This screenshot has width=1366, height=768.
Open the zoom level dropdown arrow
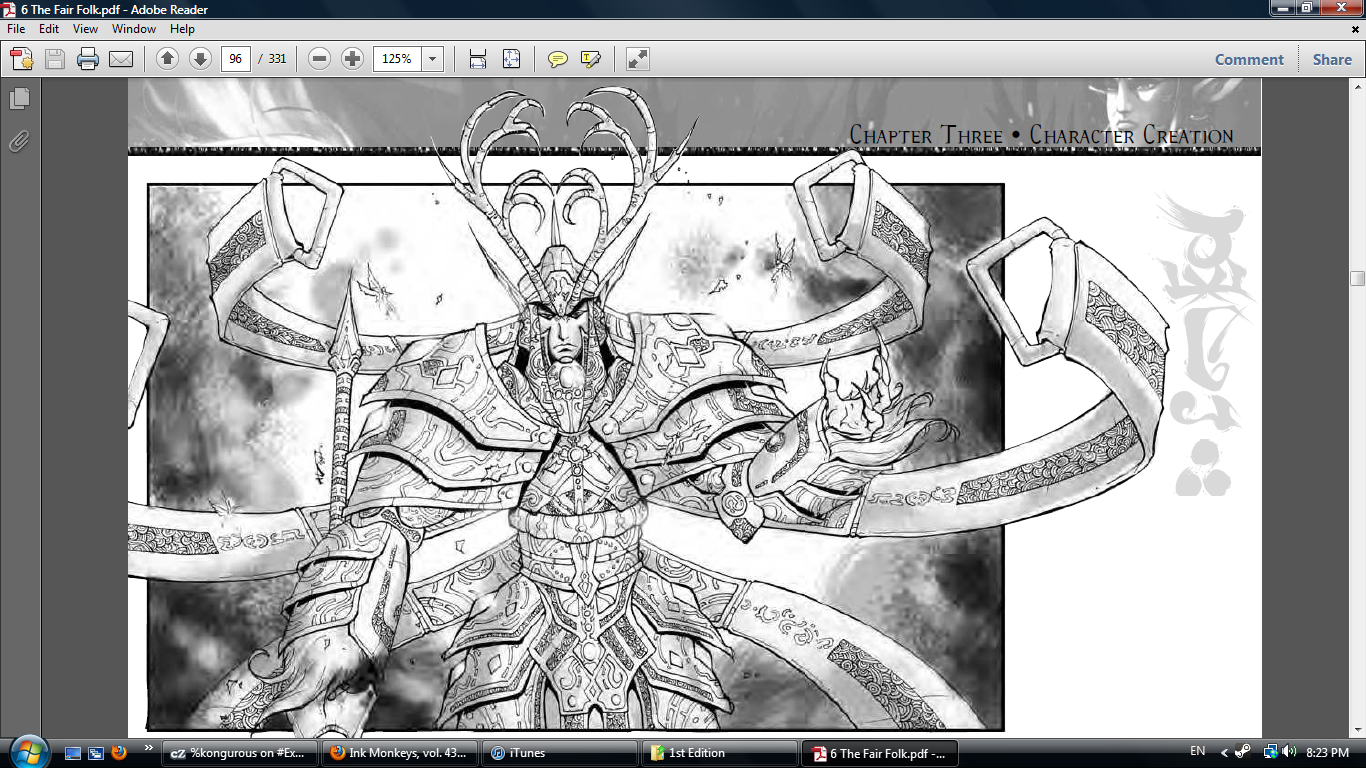[x=433, y=59]
